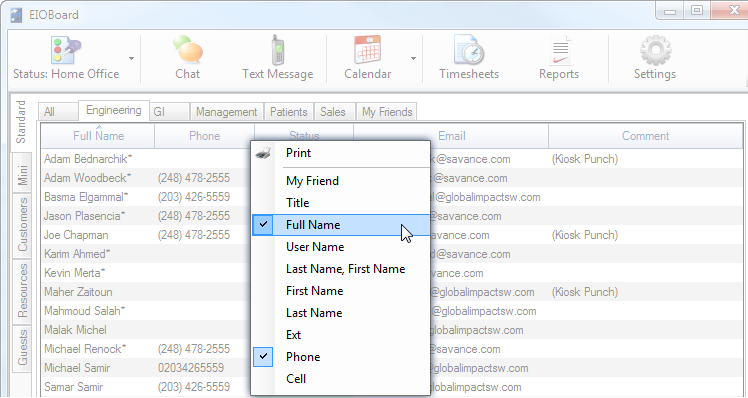Click Kiosk Punch comment for Maher Zaitoun

585,292
